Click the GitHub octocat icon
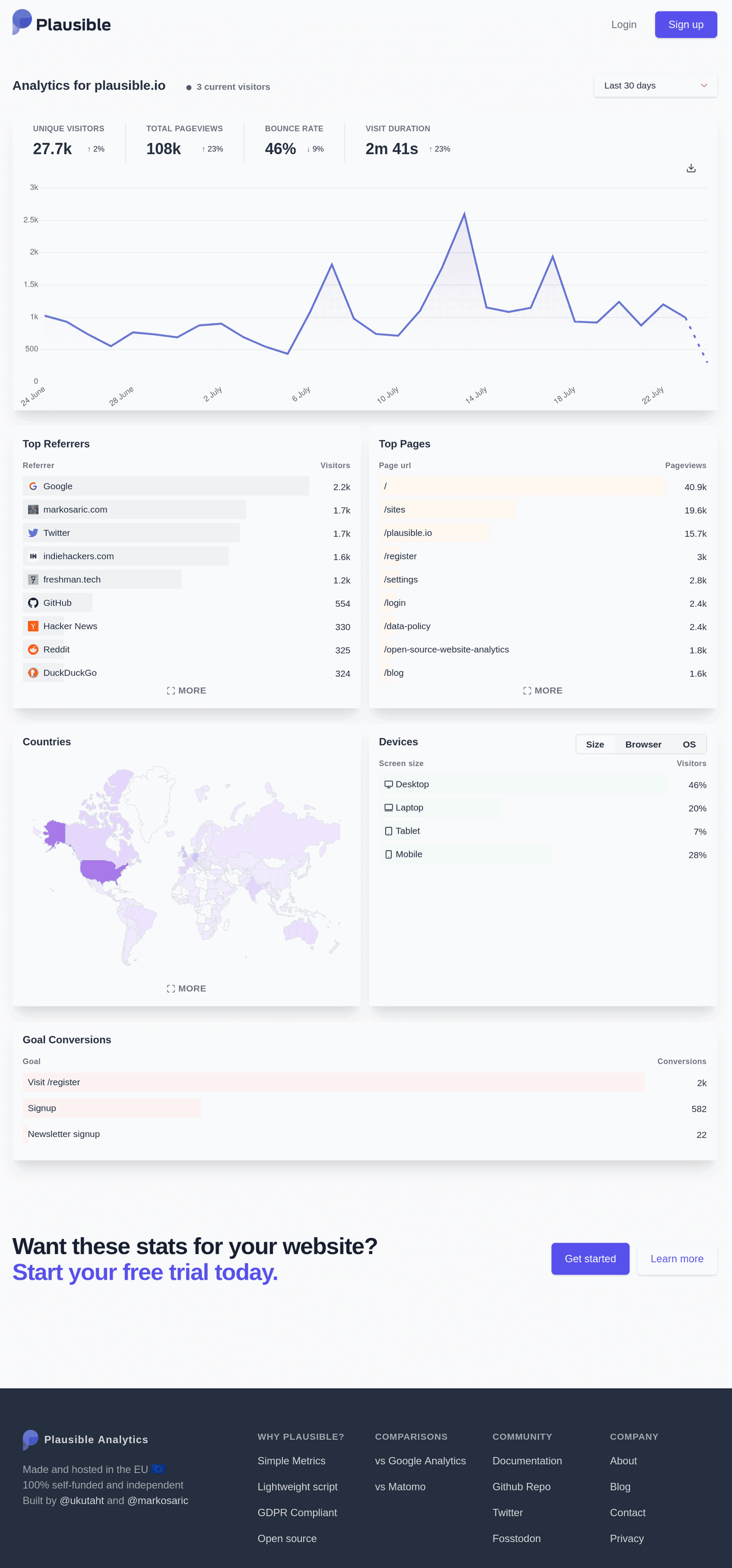Screen dimensions: 732x1568 (33, 603)
